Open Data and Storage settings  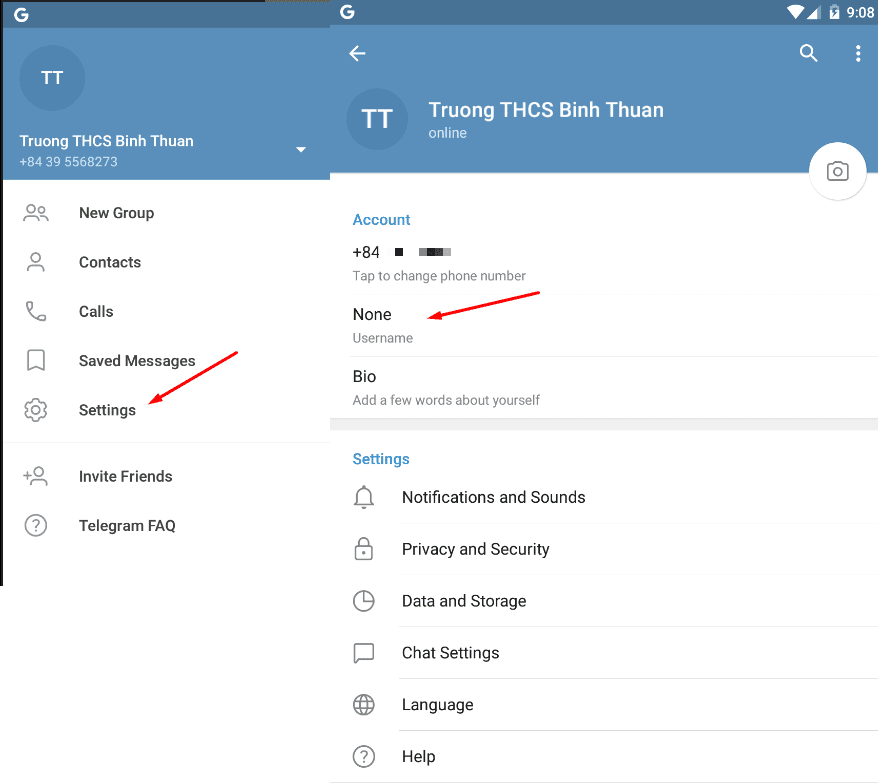tap(604, 601)
